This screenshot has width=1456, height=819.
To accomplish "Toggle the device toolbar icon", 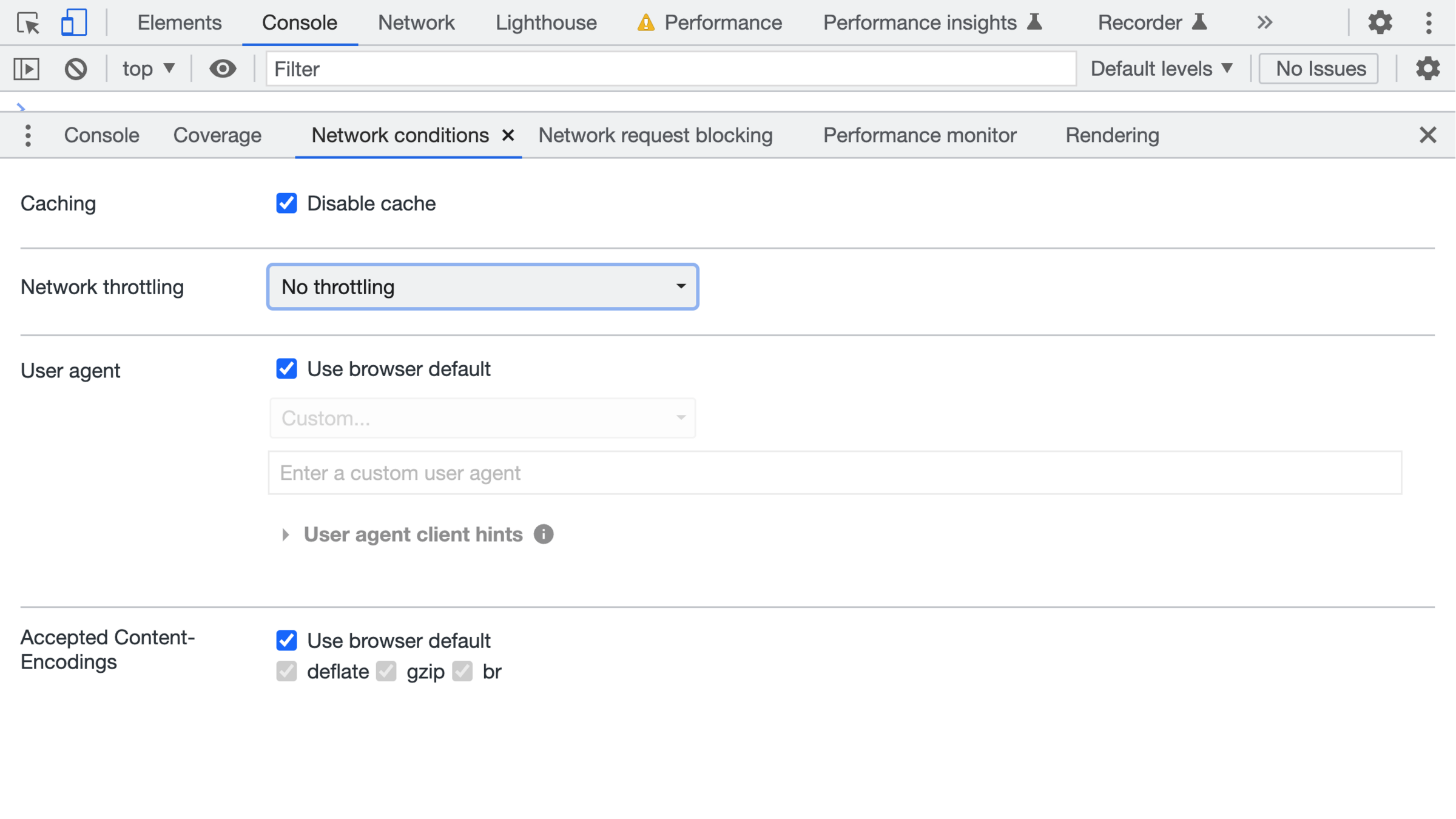I will (73, 23).
